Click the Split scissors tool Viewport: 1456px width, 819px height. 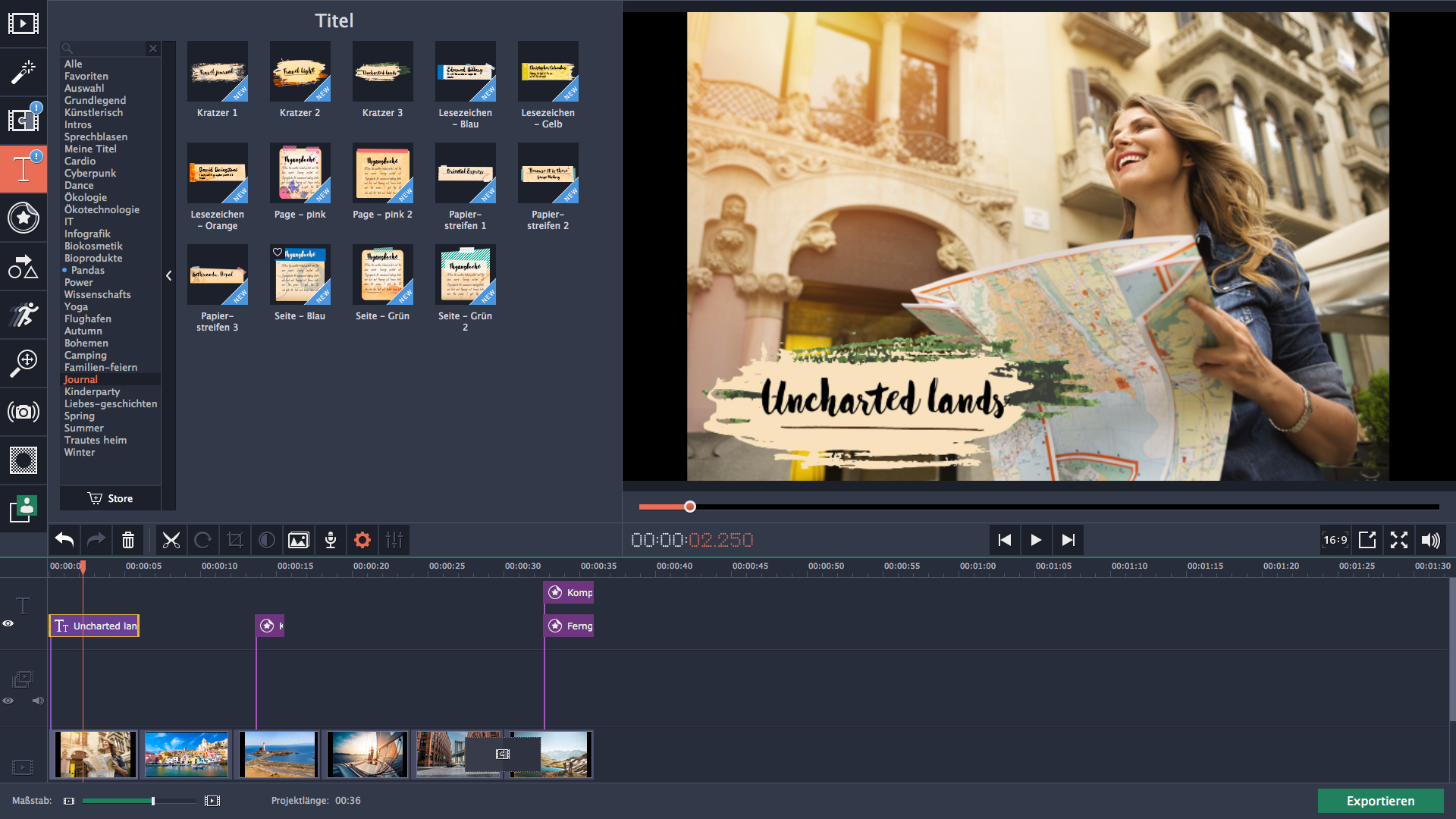click(x=171, y=540)
